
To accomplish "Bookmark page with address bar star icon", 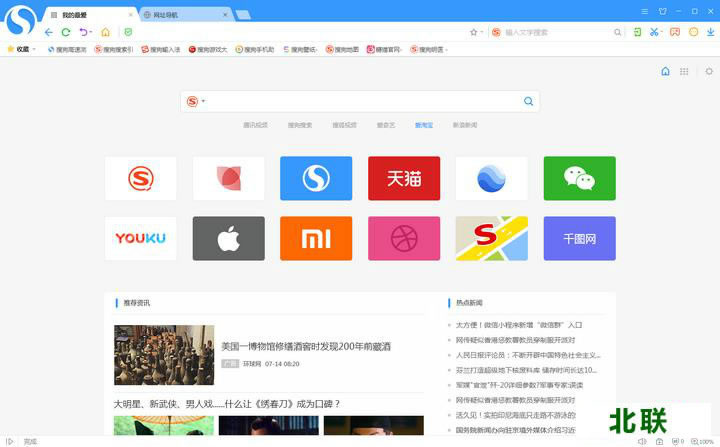I will point(473,32).
